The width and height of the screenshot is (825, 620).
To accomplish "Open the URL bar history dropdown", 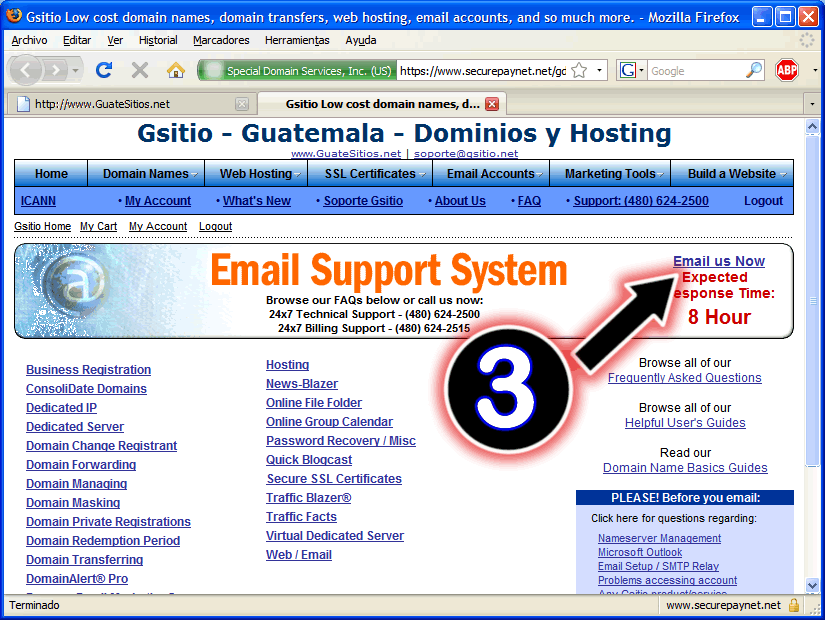I will pos(599,70).
